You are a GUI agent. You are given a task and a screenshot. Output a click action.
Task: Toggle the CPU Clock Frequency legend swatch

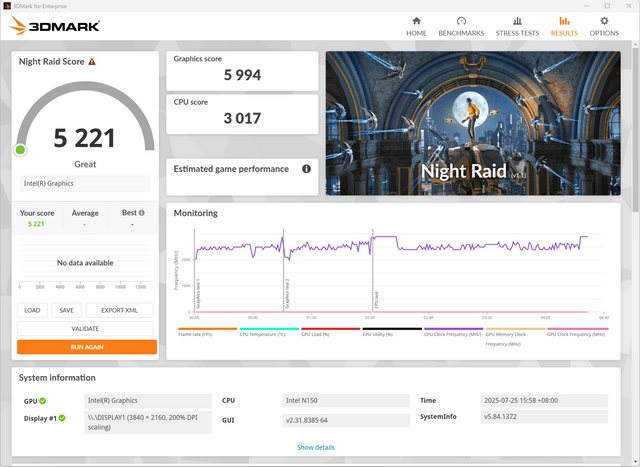coord(453,329)
